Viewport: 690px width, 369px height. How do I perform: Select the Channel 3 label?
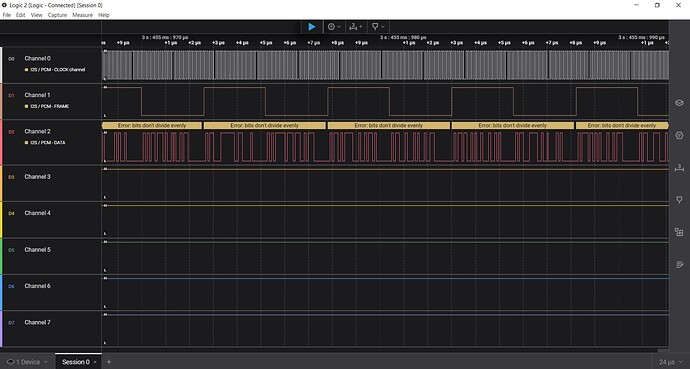coord(37,177)
